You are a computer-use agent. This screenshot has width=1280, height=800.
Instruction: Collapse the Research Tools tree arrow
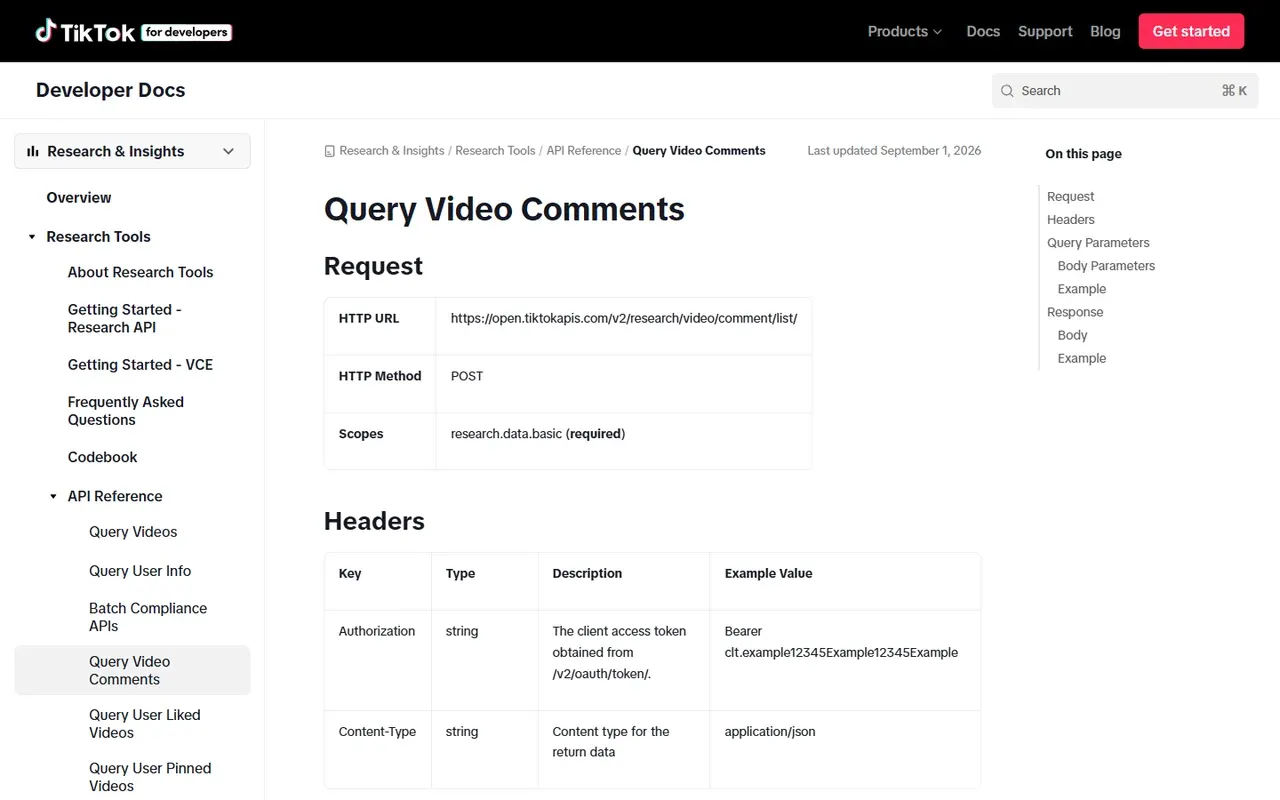[32, 237]
